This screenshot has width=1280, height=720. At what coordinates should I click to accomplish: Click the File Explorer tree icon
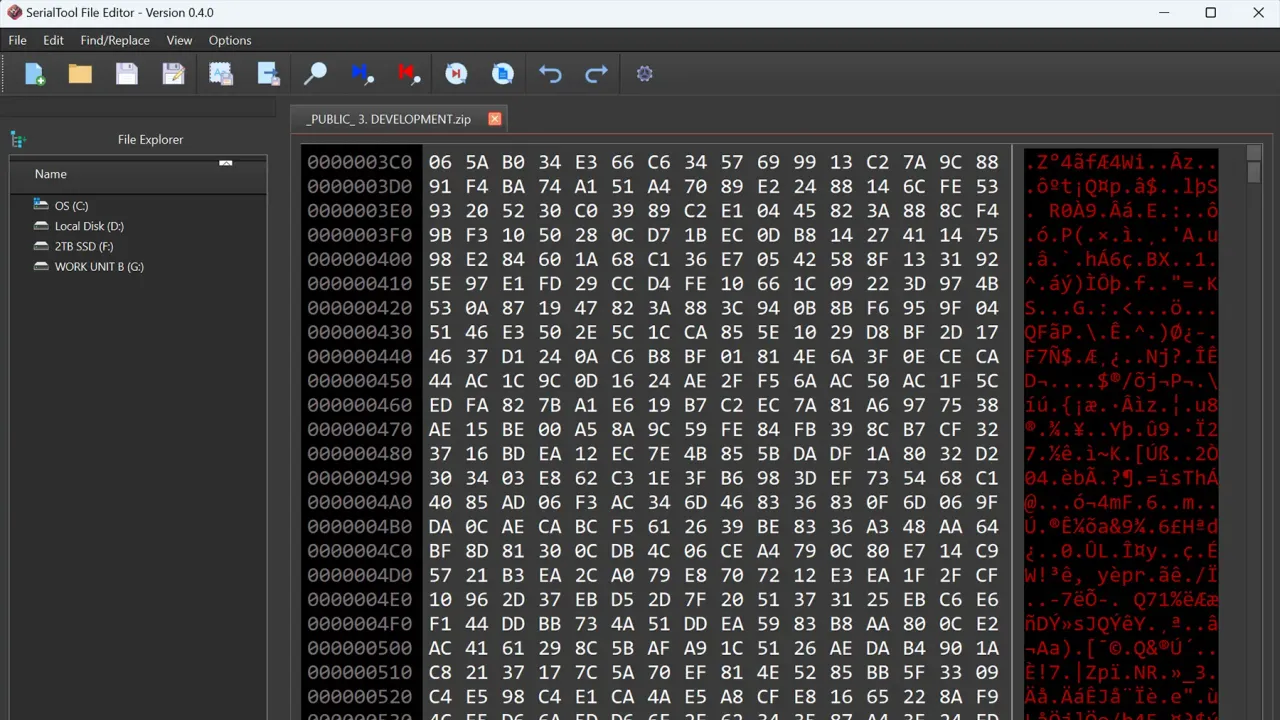point(18,140)
